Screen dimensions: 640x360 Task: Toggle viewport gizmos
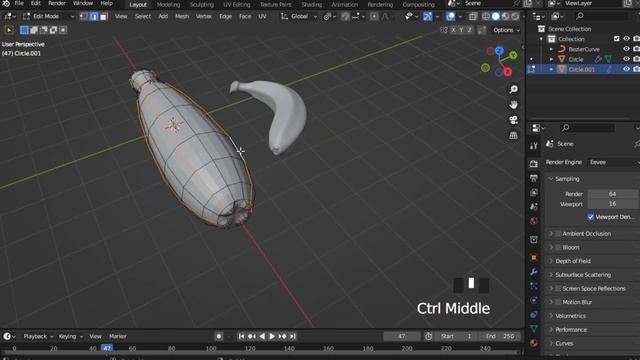click(427, 17)
